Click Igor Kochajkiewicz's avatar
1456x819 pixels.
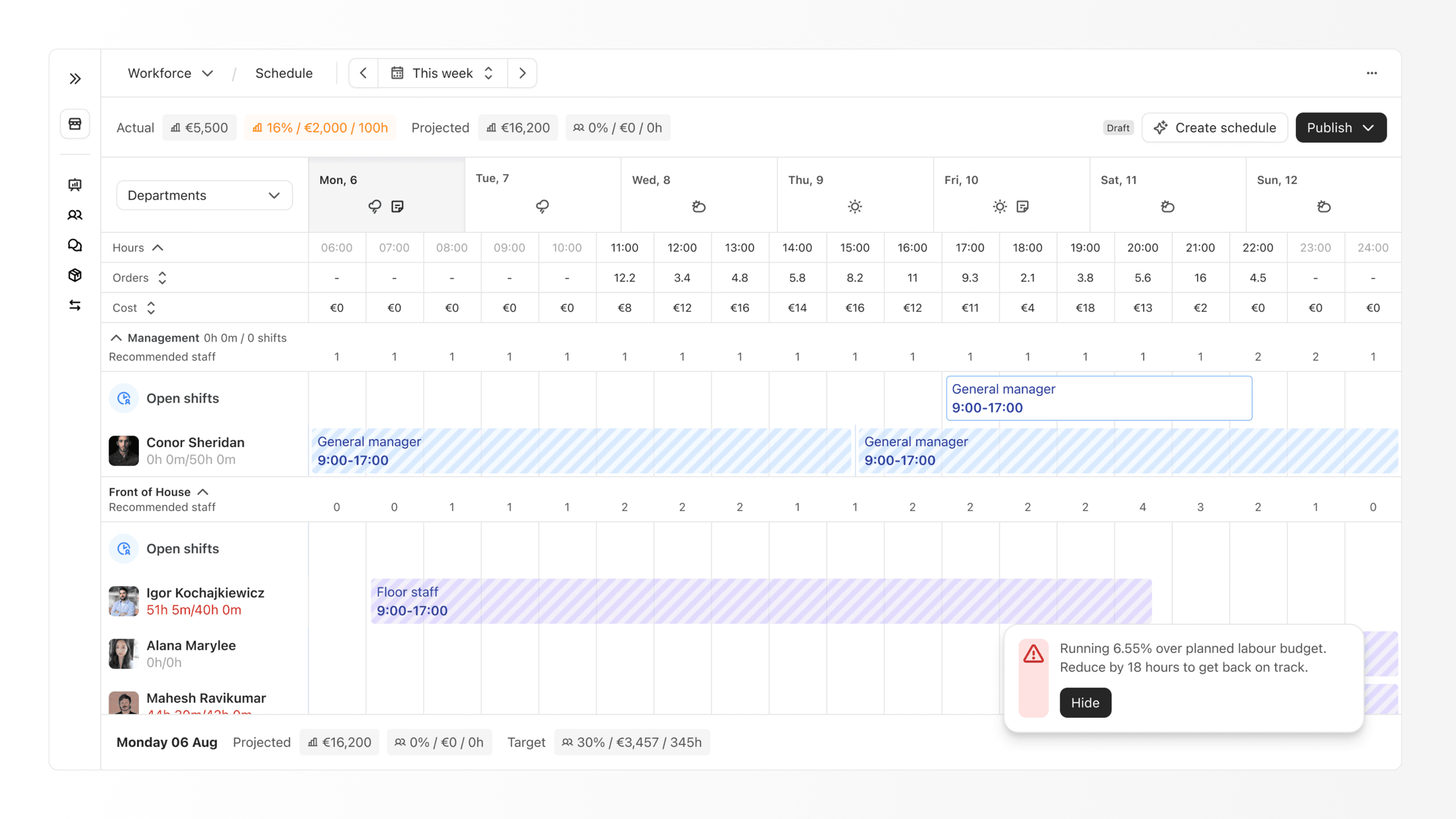click(x=124, y=601)
